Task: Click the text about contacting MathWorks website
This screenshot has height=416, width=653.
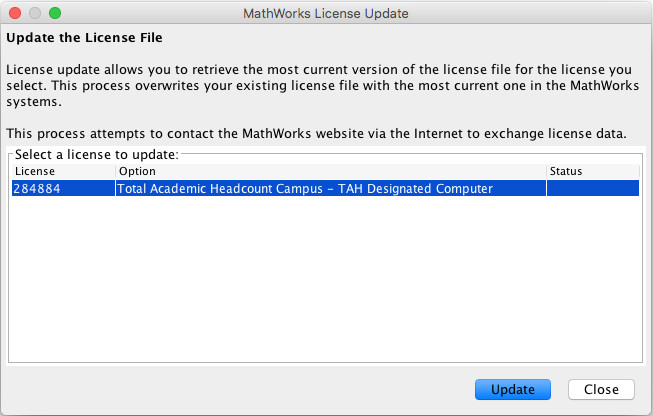Action: point(316,133)
